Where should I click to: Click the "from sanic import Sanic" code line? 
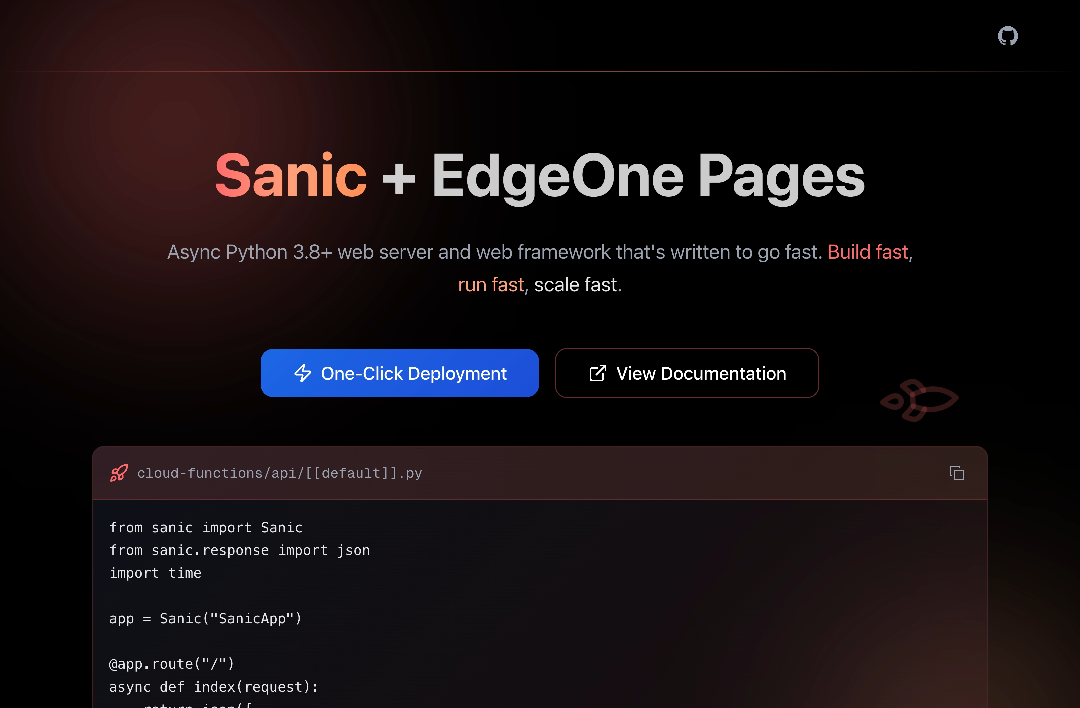pyautogui.click(x=206, y=527)
